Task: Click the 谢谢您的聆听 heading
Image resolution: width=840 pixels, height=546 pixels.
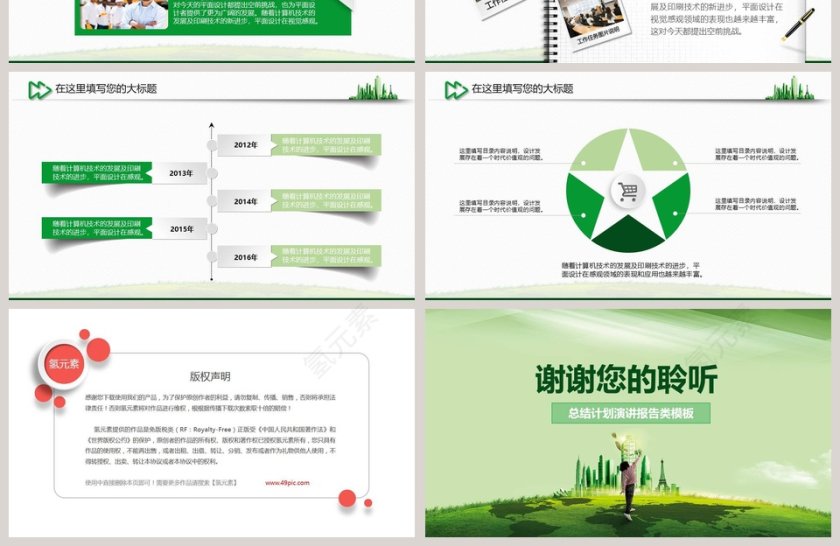Action: tap(626, 379)
